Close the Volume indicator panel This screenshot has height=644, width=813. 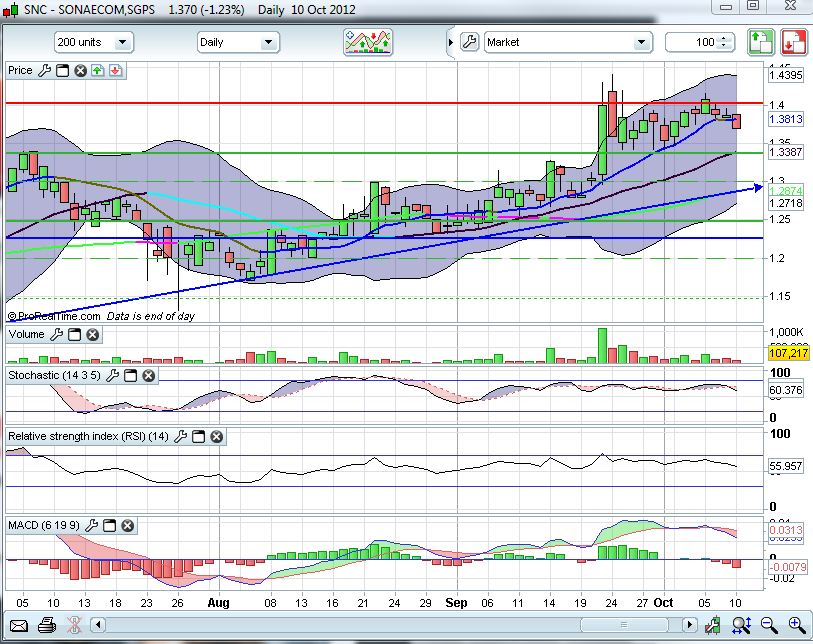[92, 335]
